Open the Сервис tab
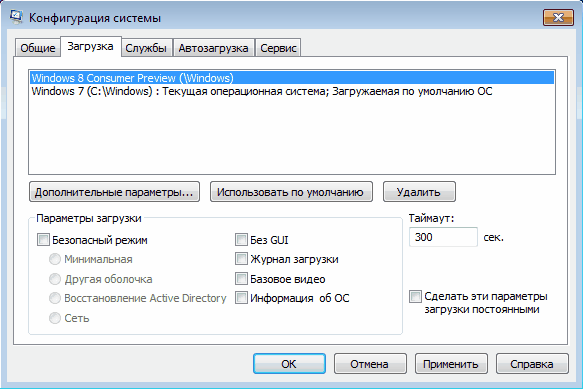 click(278, 48)
